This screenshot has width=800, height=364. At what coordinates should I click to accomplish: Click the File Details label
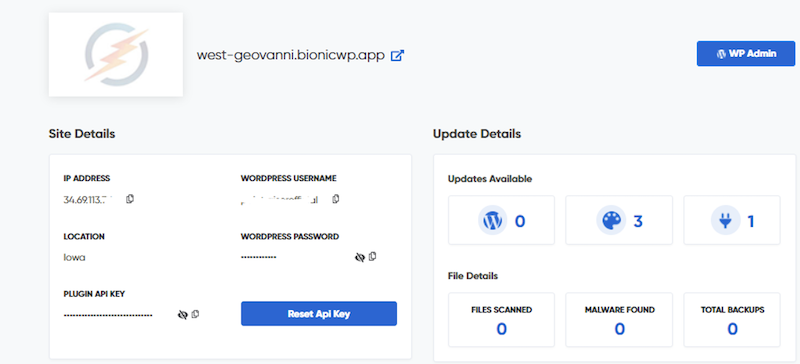click(472, 276)
